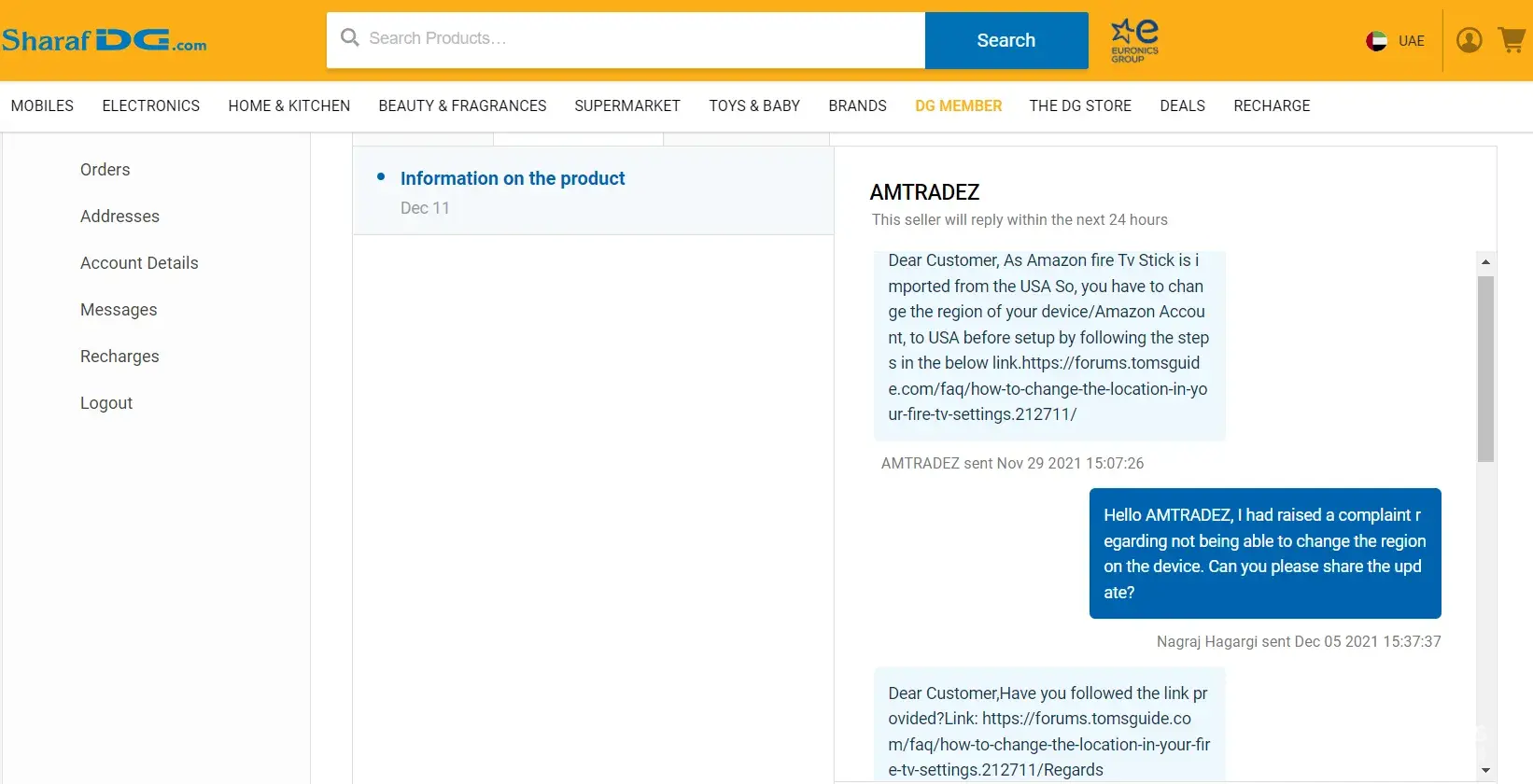This screenshot has height=784, width=1533.
Task: Go to Account Details
Action: [139, 263]
